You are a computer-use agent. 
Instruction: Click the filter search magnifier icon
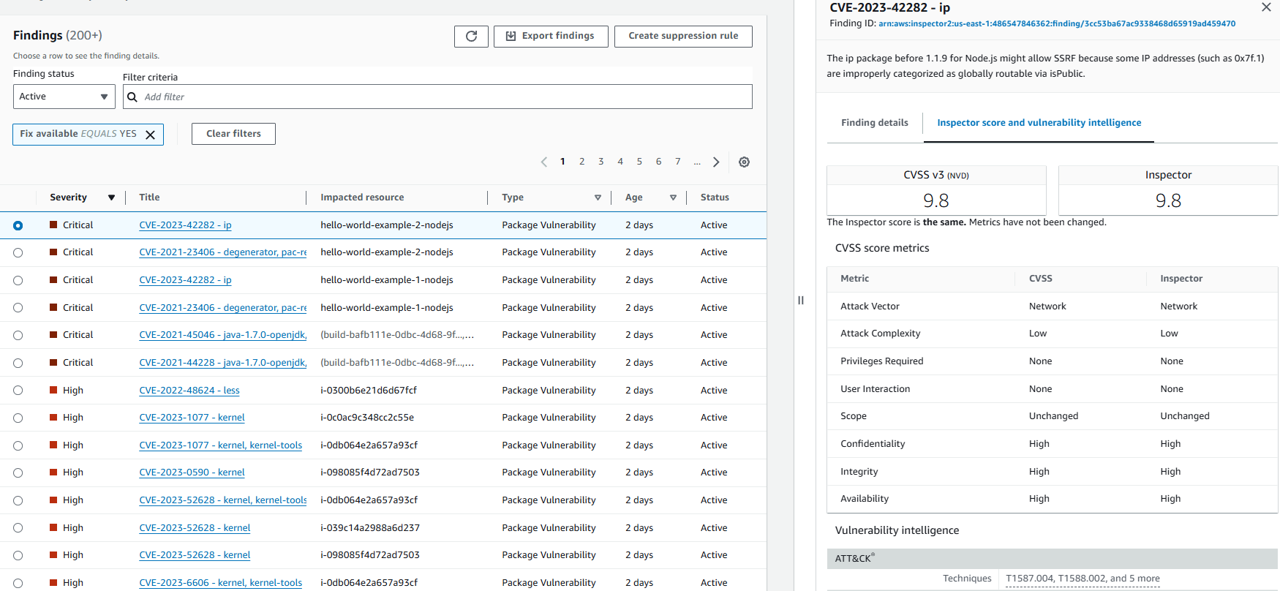[132, 97]
